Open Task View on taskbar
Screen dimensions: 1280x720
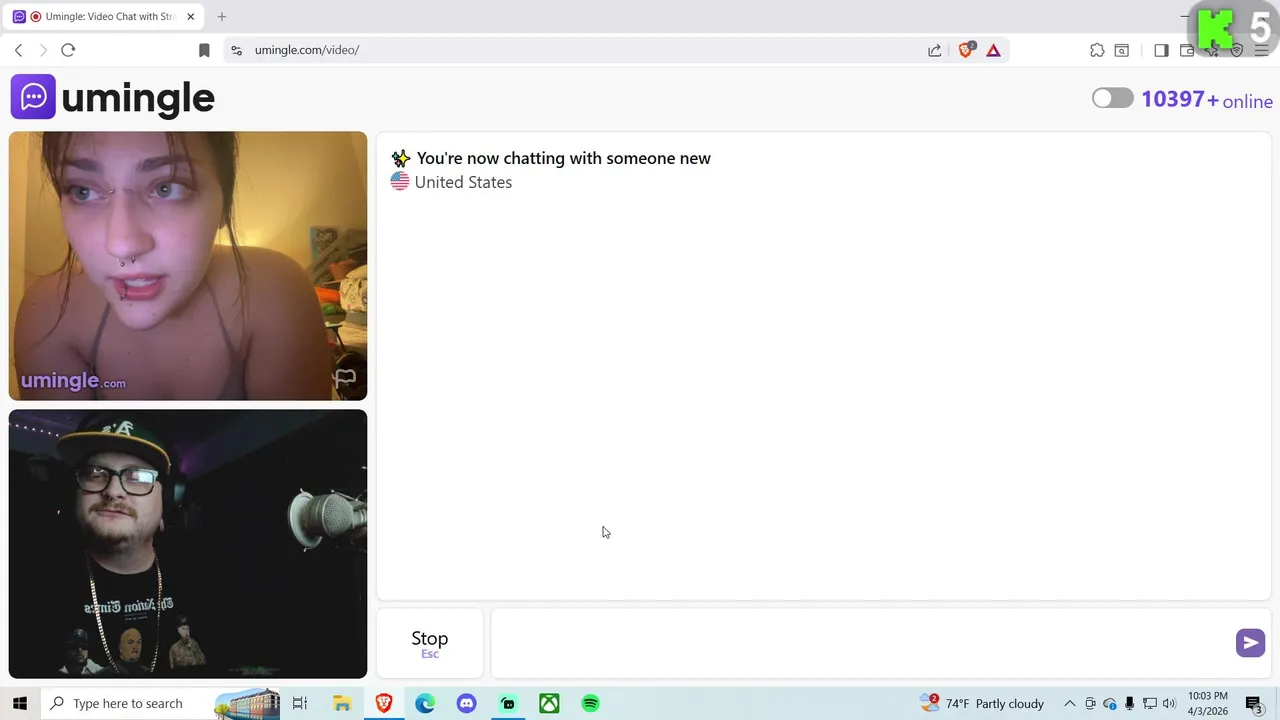point(300,703)
